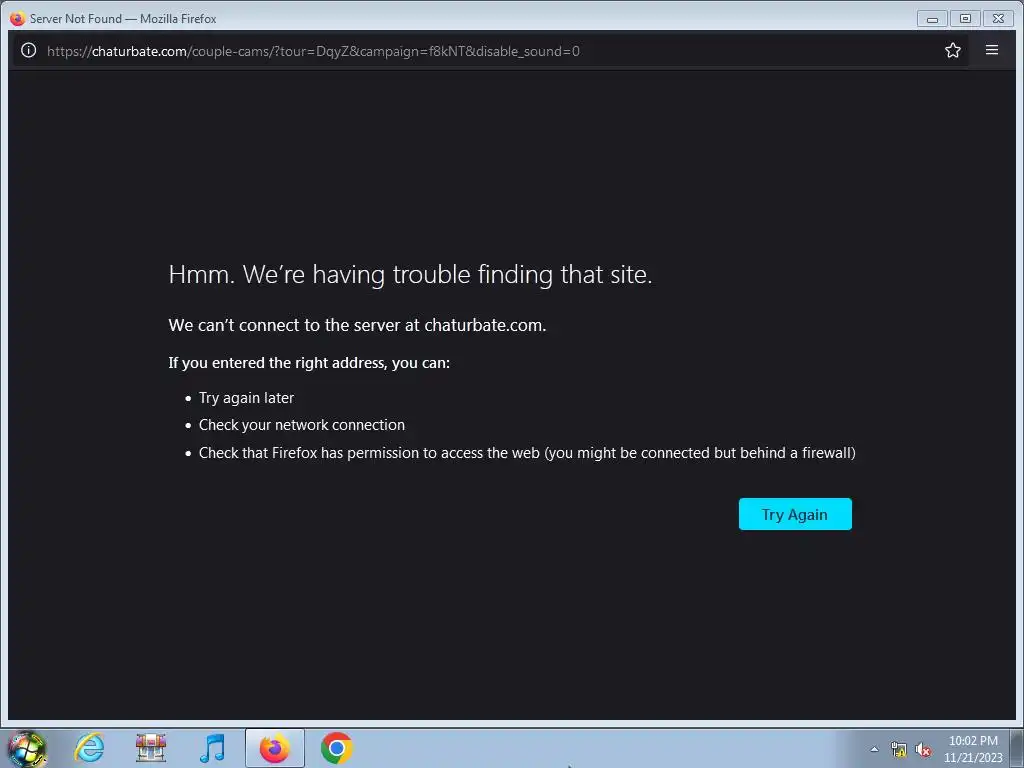The image size is (1024, 768).
Task: Open the Firefox hamburger menu
Action: [991, 50]
